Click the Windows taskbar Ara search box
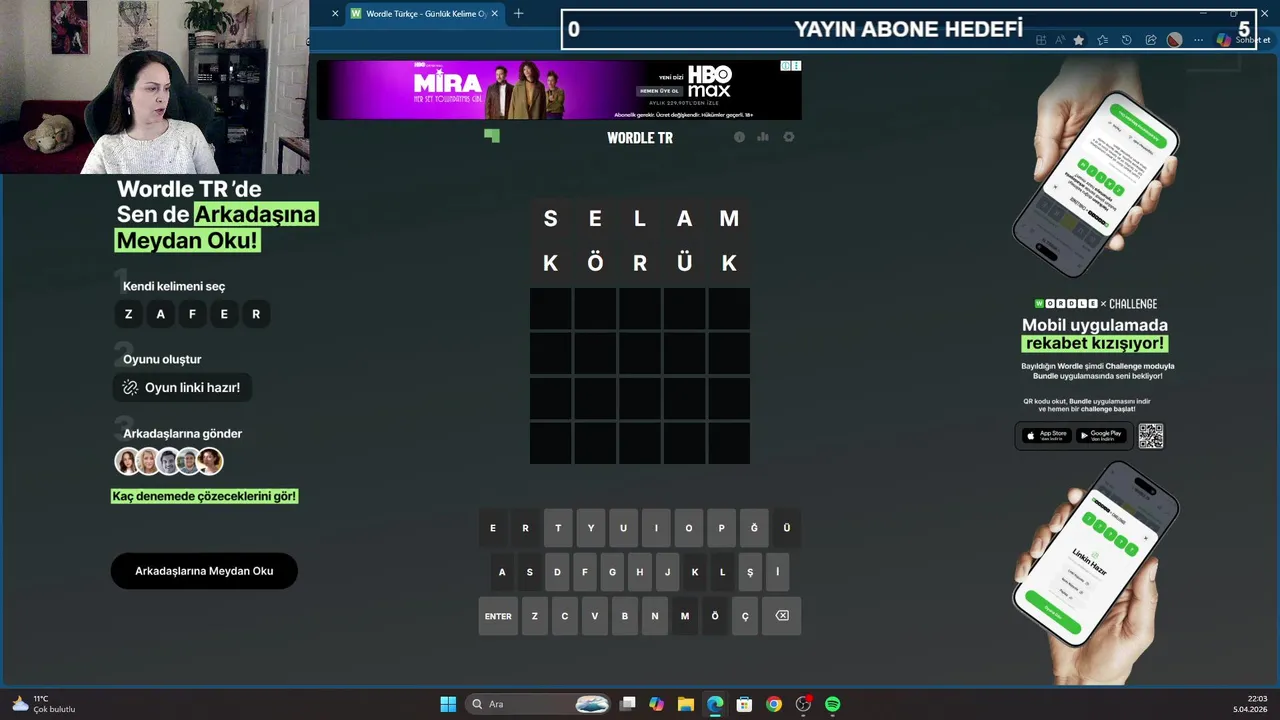1280x720 pixels. (539, 704)
